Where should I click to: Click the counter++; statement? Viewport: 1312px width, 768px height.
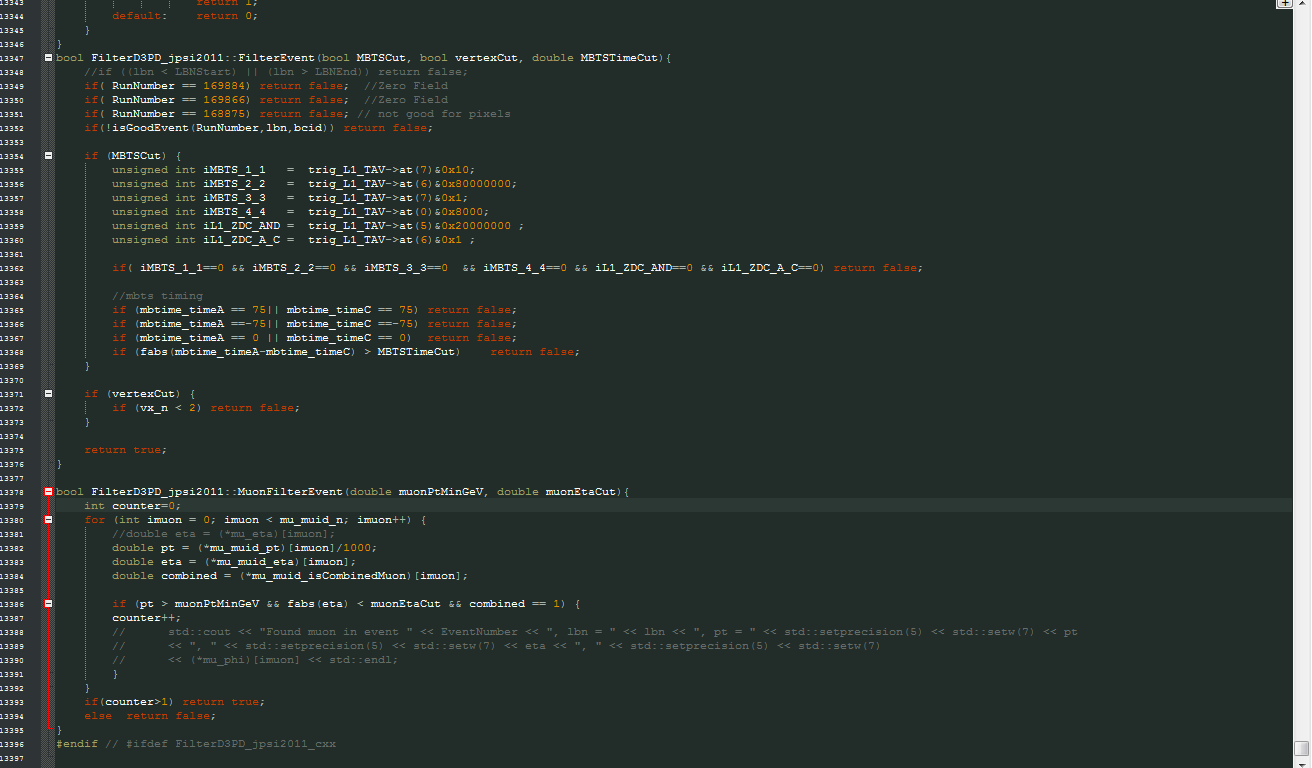146,618
